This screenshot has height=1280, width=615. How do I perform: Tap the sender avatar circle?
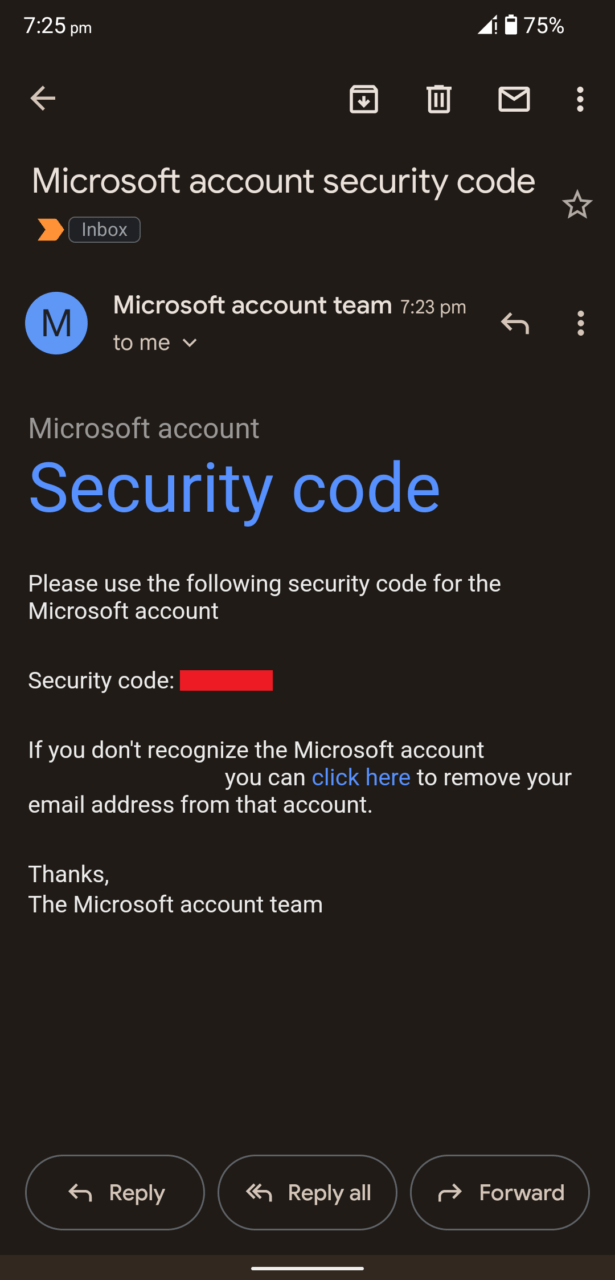click(x=56, y=323)
